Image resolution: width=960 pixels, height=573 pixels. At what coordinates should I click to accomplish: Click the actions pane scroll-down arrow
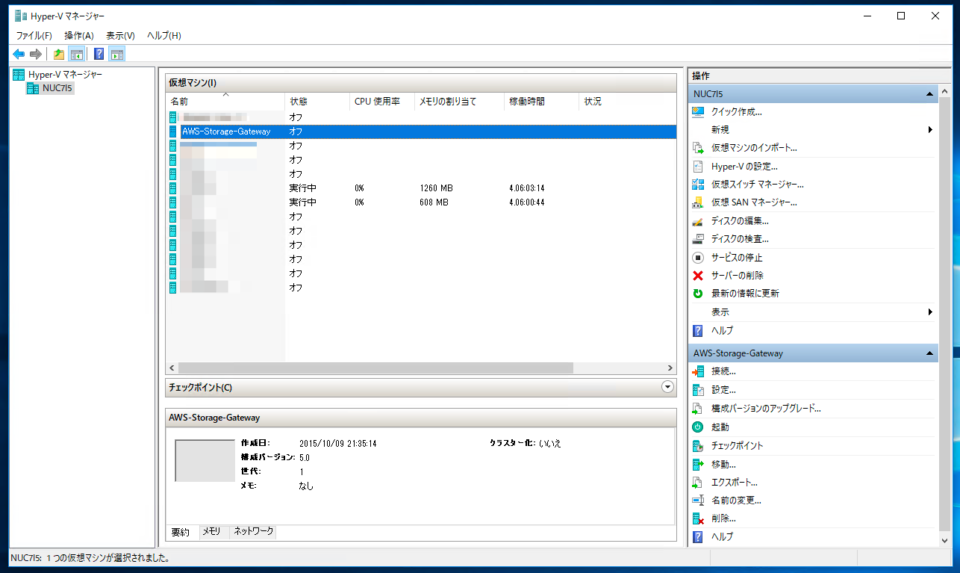(x=945, y=541)
